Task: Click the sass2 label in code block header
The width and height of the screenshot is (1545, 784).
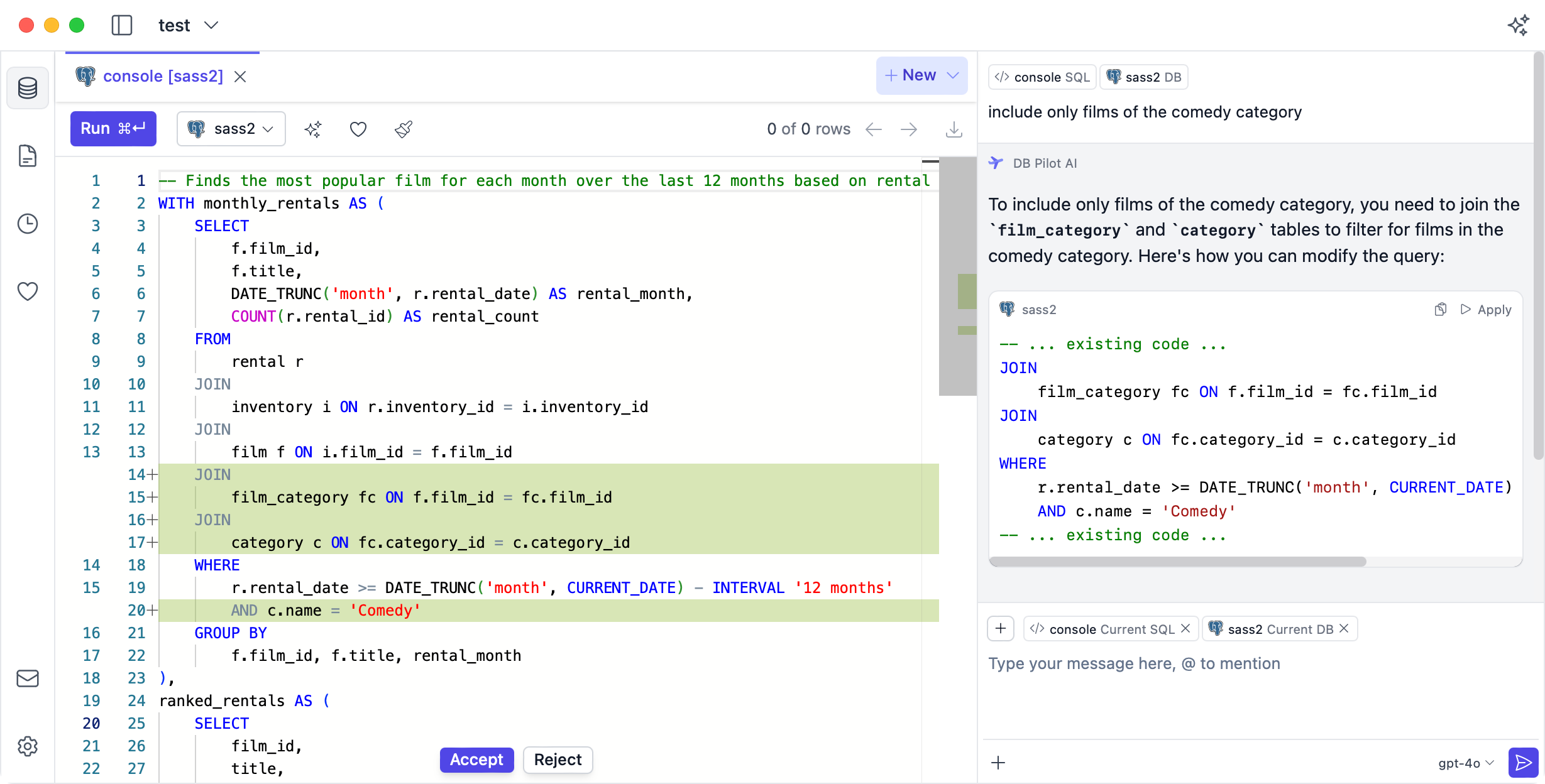Action: click(x=1039, y=309)
